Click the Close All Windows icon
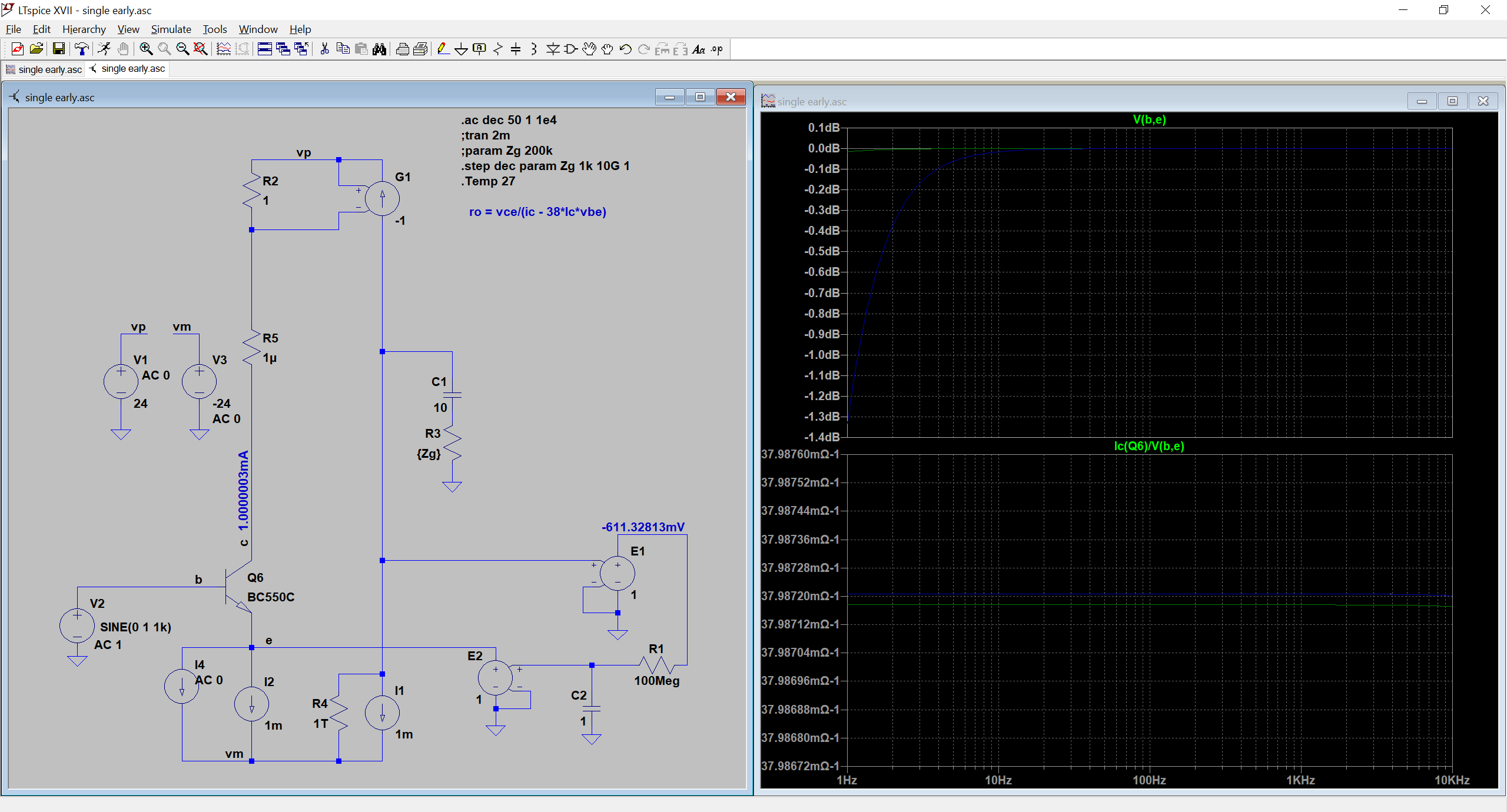1507x812 pixels. click(x=301, y=49)
